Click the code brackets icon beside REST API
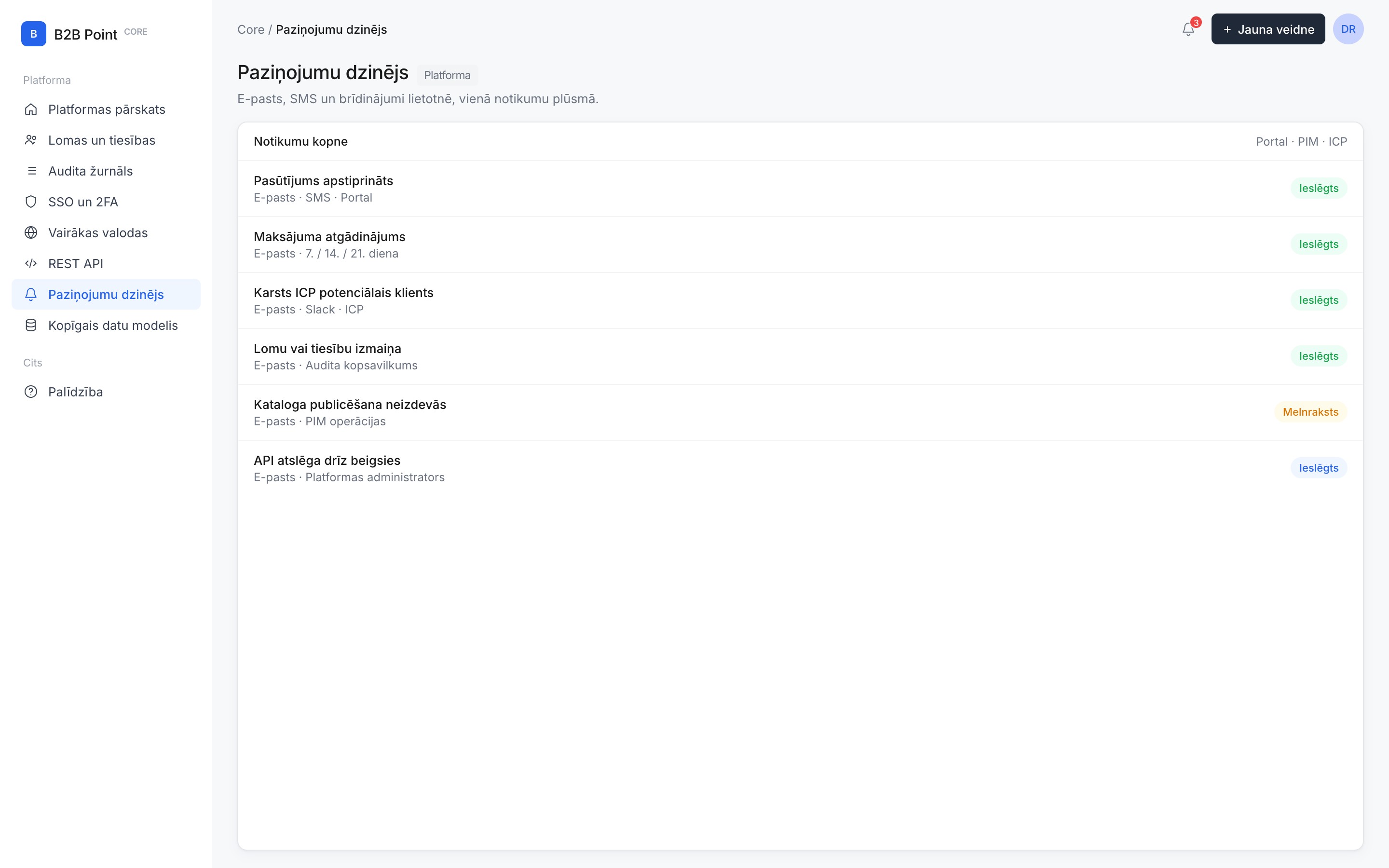The image size is (1389, 868). tap(31, 263)
